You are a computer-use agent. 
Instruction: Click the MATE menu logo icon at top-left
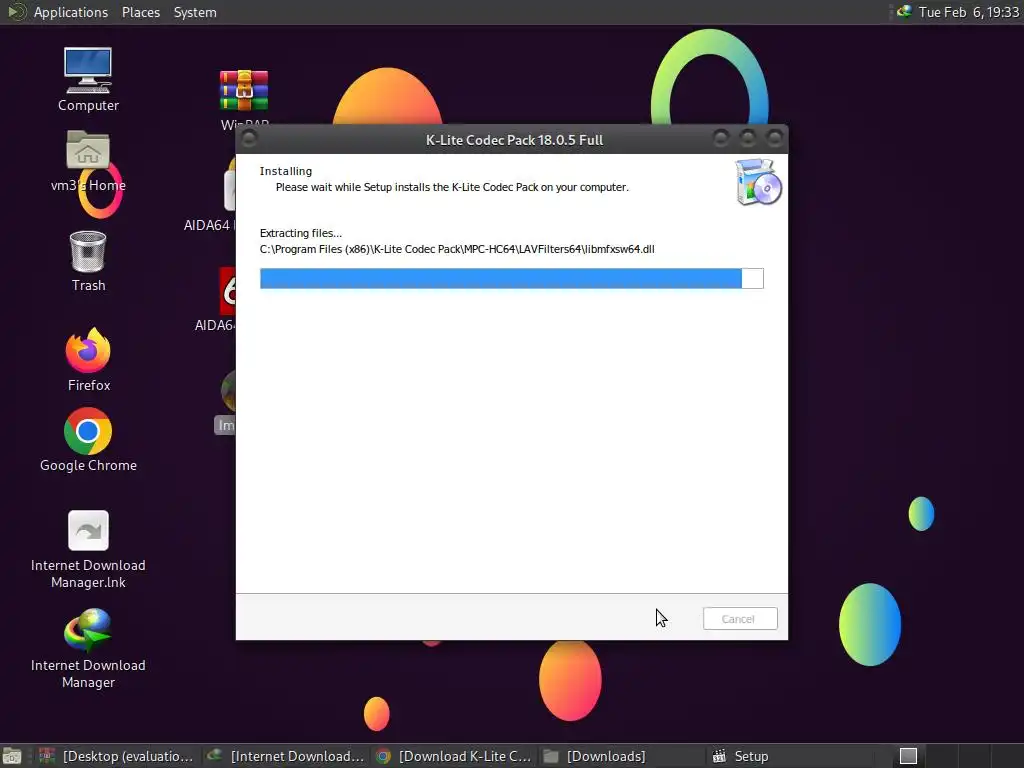pos(16,12)
